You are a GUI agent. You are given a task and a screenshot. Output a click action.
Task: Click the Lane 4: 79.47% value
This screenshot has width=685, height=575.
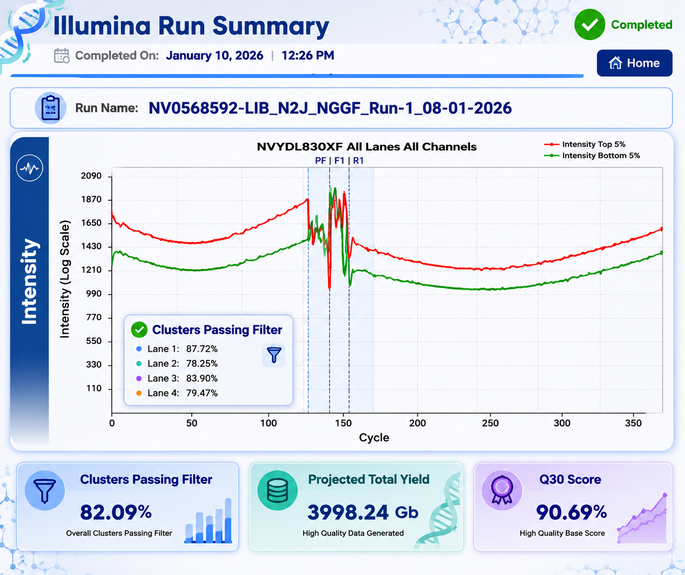click(x=202, y=393)
